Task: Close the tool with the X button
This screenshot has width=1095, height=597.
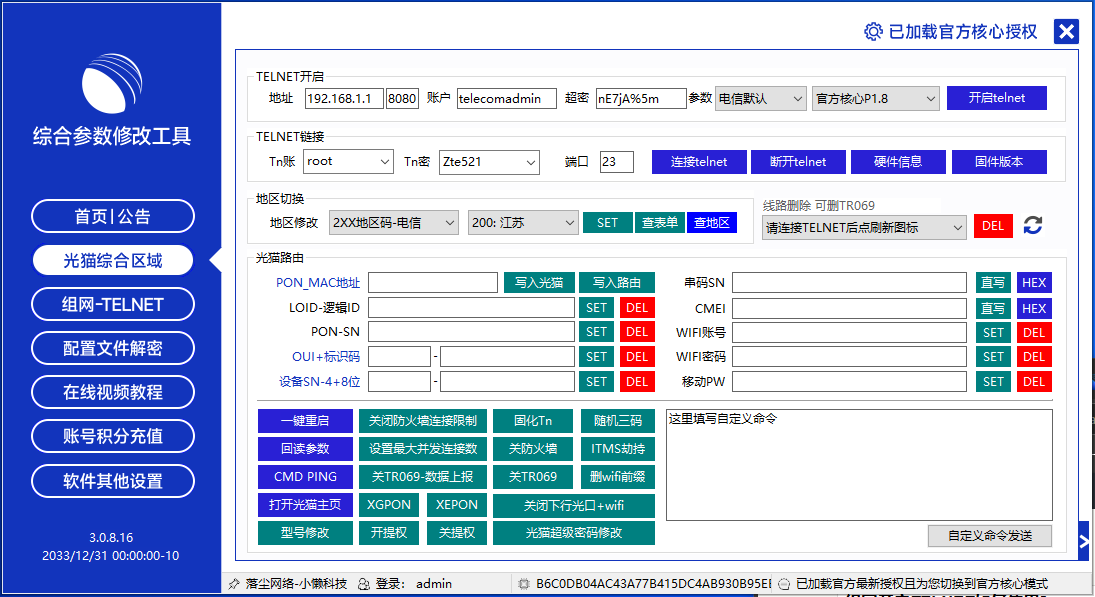Action: (1066, 31)
